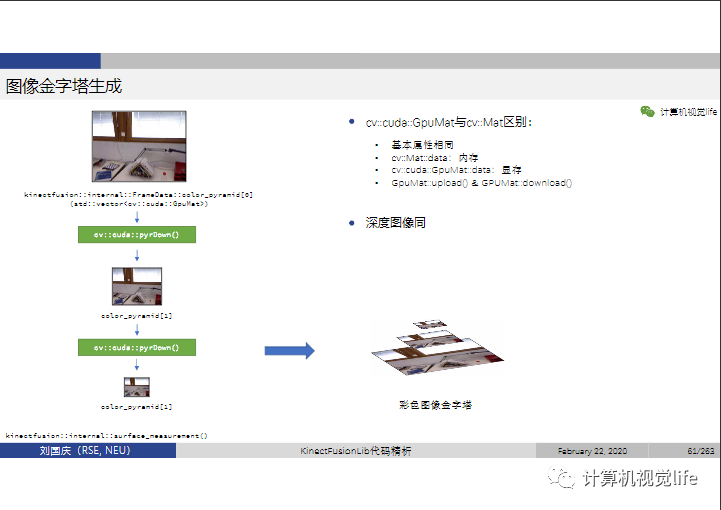The image size is (721, 510).
Task: Click the color_pyramid label under the smallest image
Action: coord(137,407)
